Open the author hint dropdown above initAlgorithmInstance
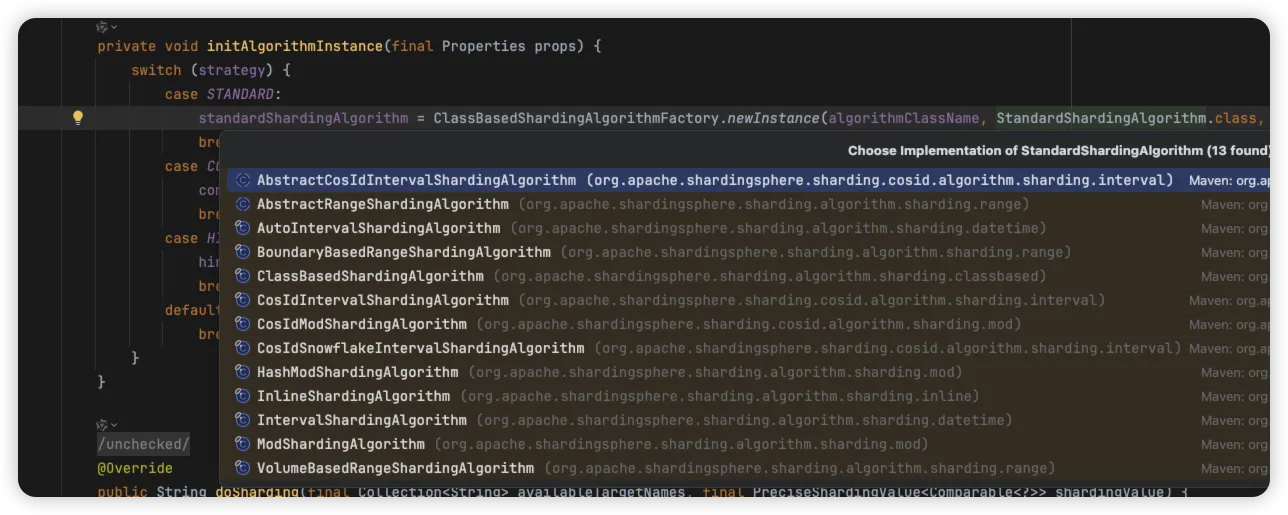 [x=107, y=27]
